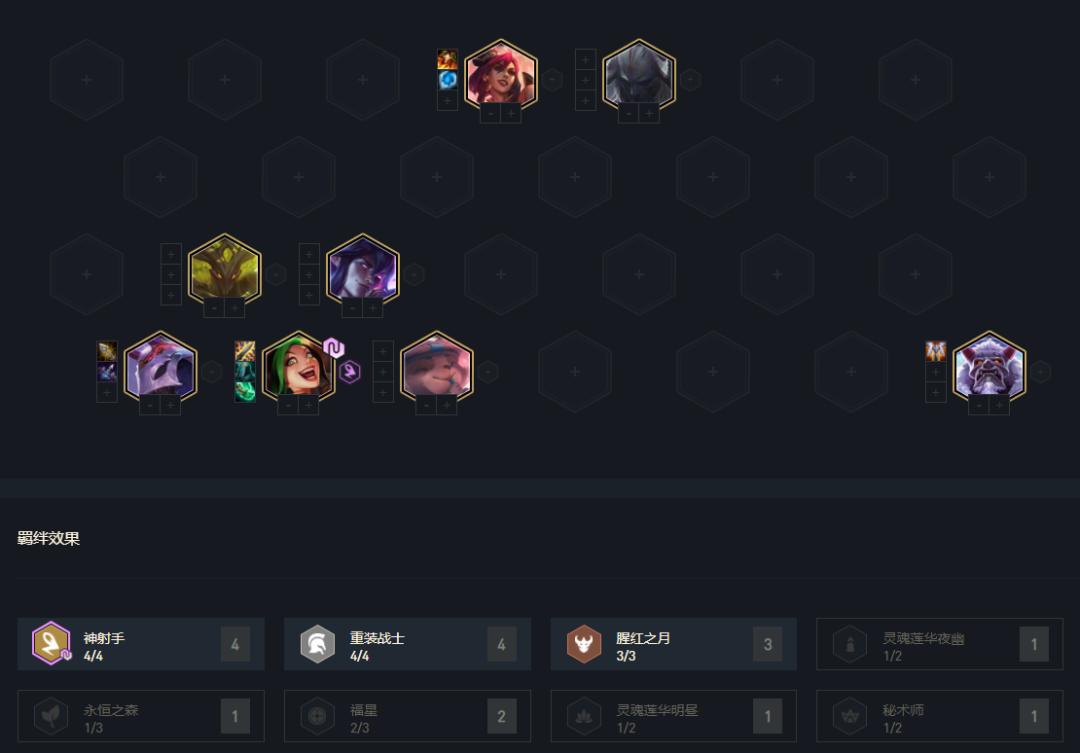The height and width of the screenshot is (753, 1080).
Task: Select the red-haired champion in the top row
Action: pyautogui.click(x=501, y=74)
